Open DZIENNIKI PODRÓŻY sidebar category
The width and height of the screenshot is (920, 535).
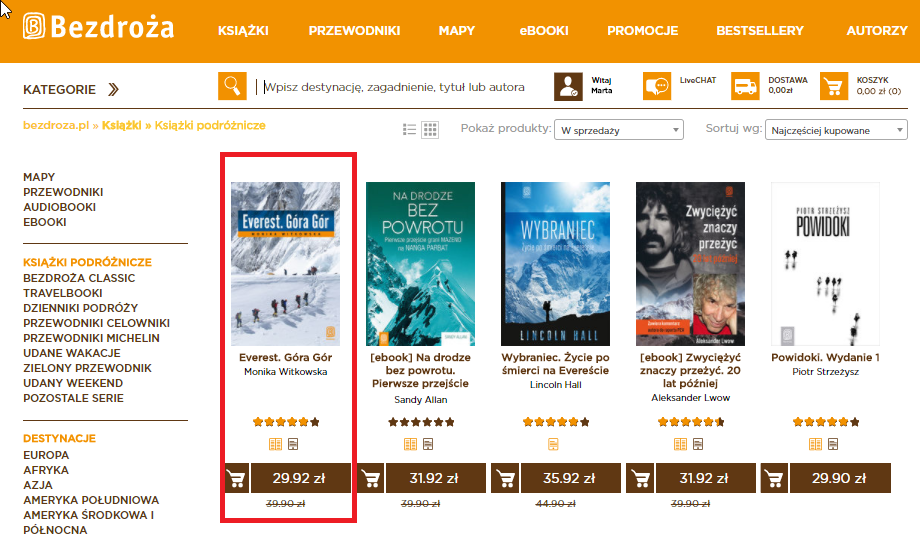point(80,308)
